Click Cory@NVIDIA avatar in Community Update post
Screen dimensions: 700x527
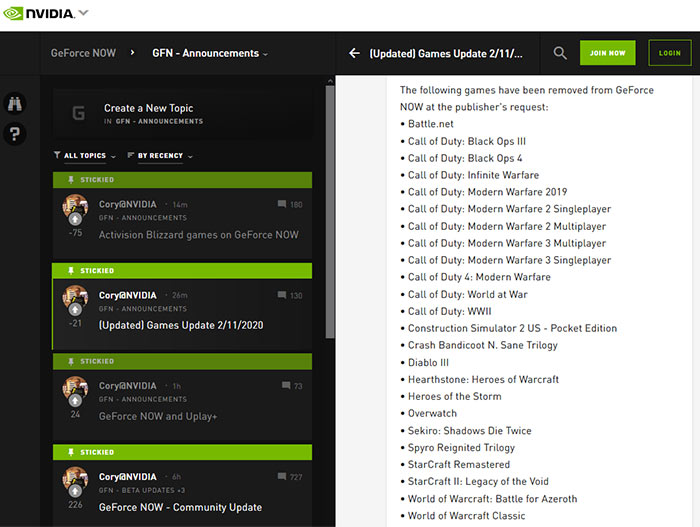point(75,479)
